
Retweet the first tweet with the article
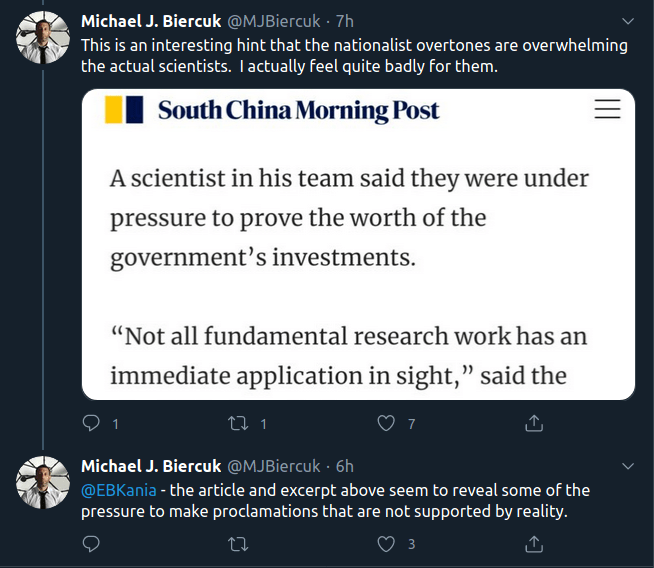[x=238, y=423]
